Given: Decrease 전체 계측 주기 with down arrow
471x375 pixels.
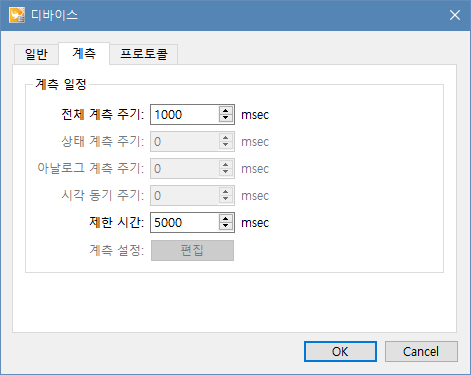Looking at the screenshot, I should click(226, 118).
